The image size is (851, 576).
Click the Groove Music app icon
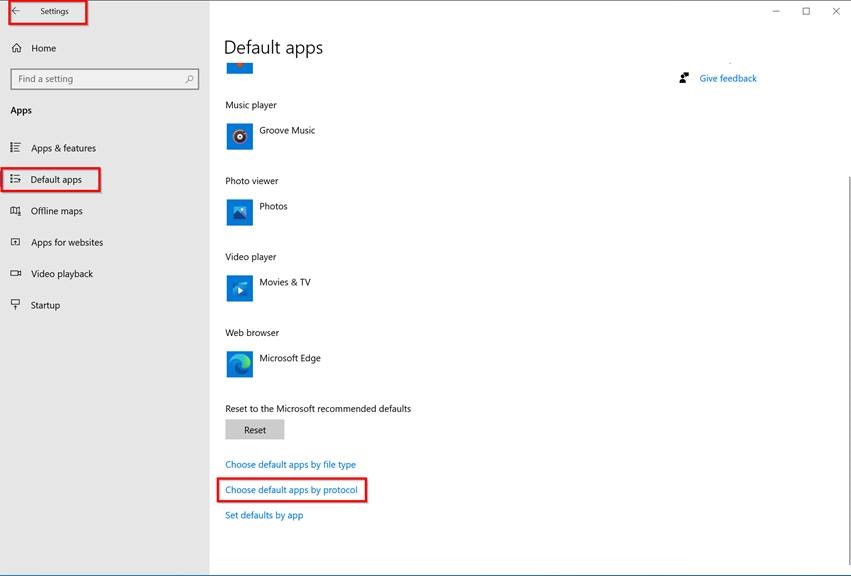(239, 136)
